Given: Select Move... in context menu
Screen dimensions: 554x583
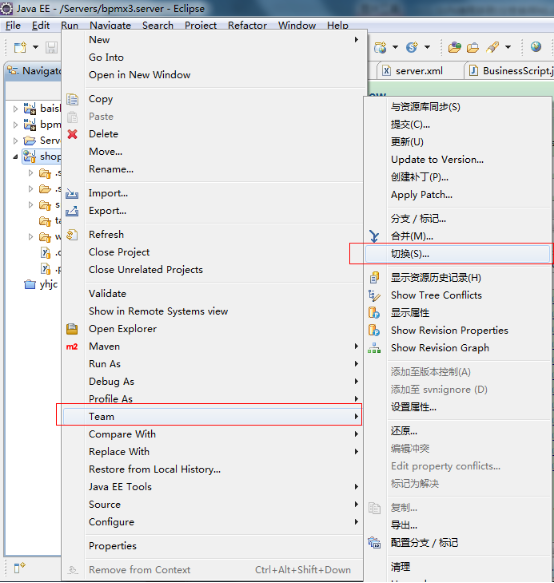Looking at the screenshot, I should point(105,152).
